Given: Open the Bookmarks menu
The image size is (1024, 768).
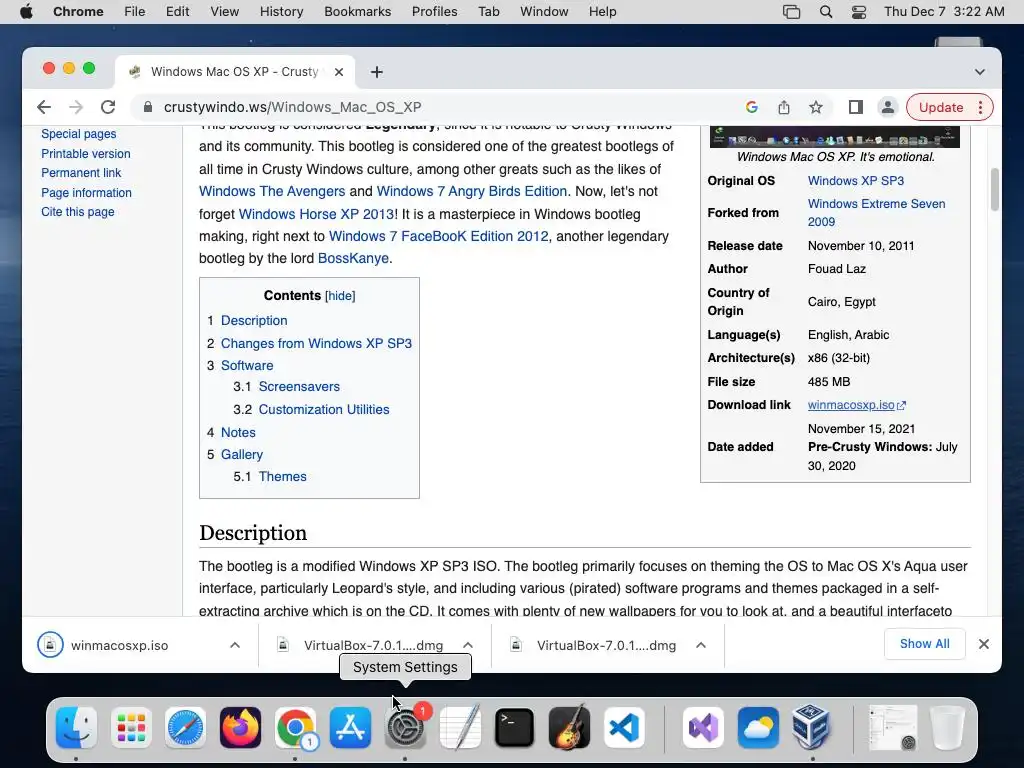Looking at the screenshot, I should (x=358, y=12).
